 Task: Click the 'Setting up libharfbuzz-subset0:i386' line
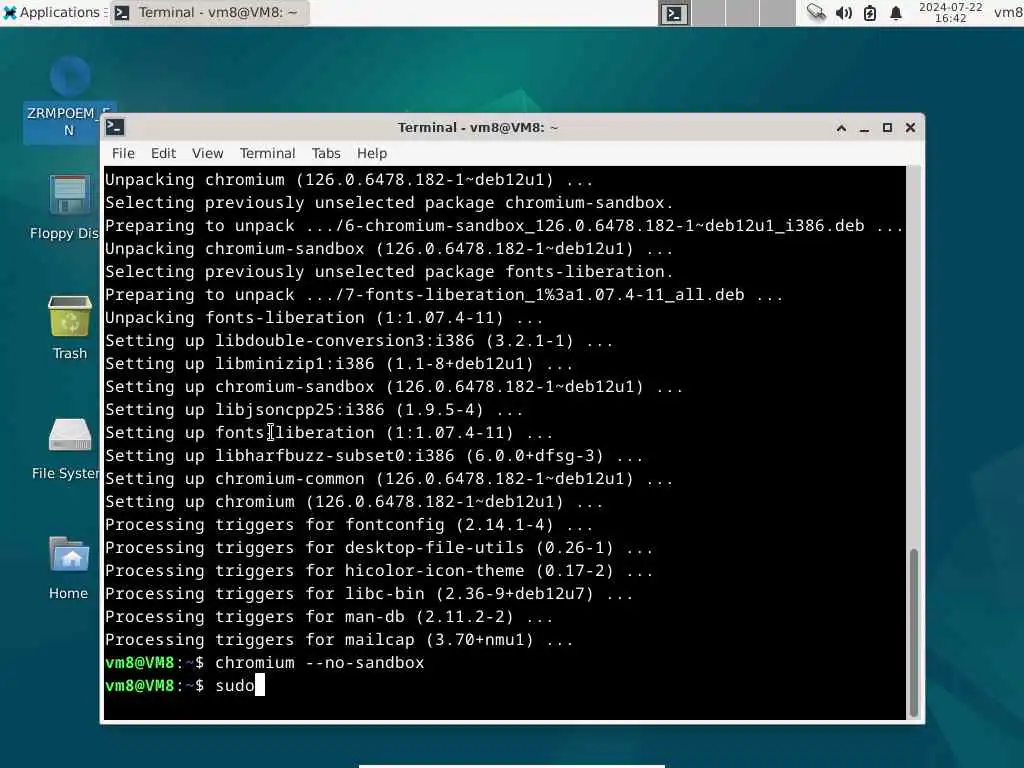click(x=374, y=456)
